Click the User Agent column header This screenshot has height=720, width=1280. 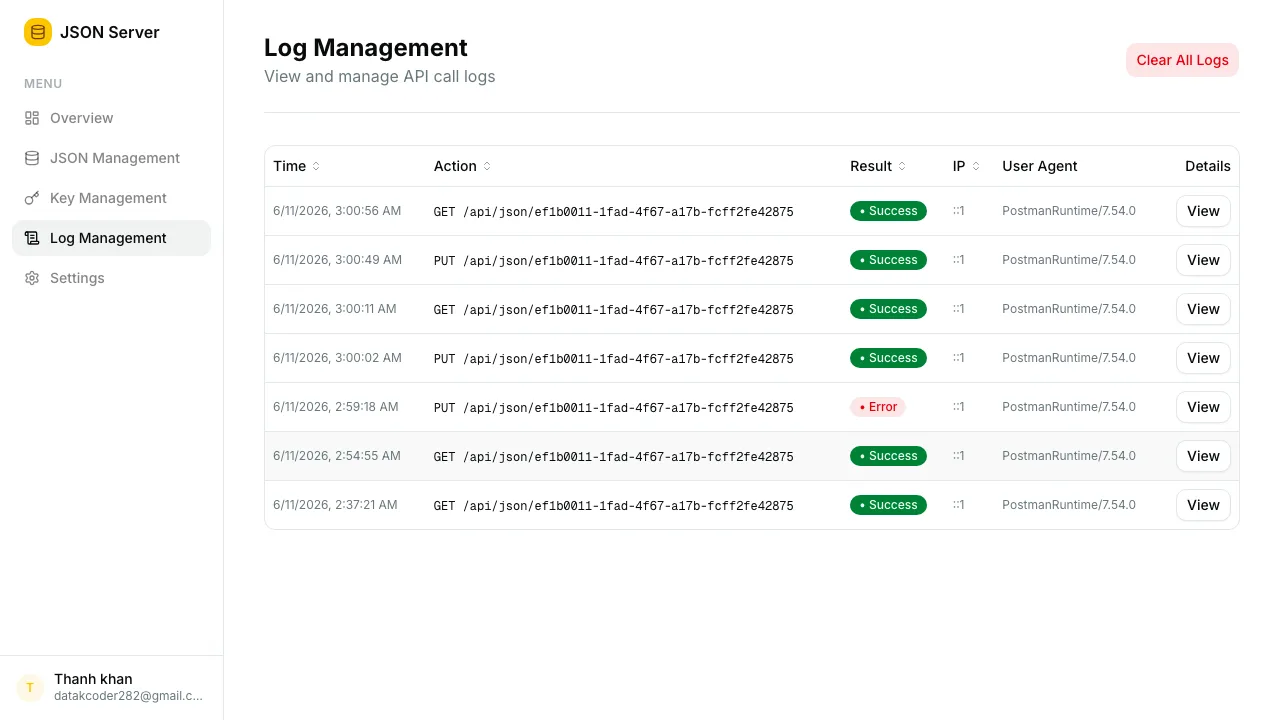tap(1040, 166)
